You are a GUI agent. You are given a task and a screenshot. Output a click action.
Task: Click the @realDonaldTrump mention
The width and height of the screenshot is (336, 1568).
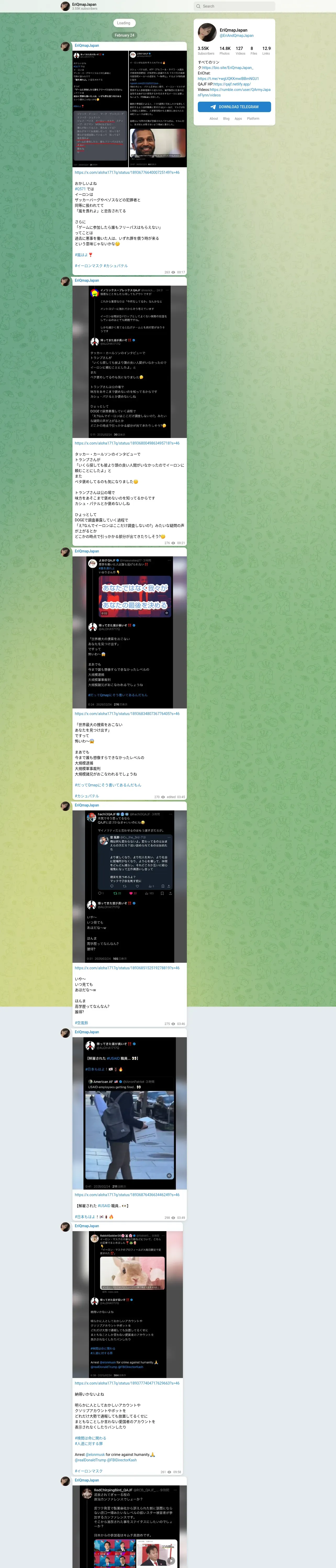[90, 1460]
